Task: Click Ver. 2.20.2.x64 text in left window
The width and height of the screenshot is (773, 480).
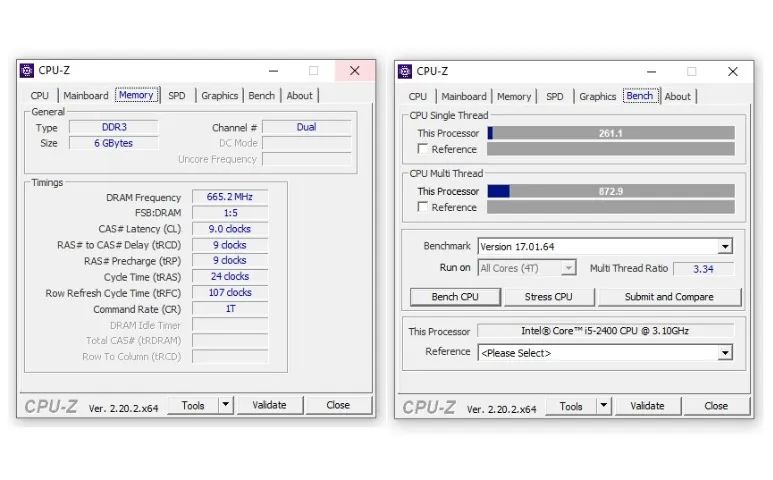Action: click(123, 409)
